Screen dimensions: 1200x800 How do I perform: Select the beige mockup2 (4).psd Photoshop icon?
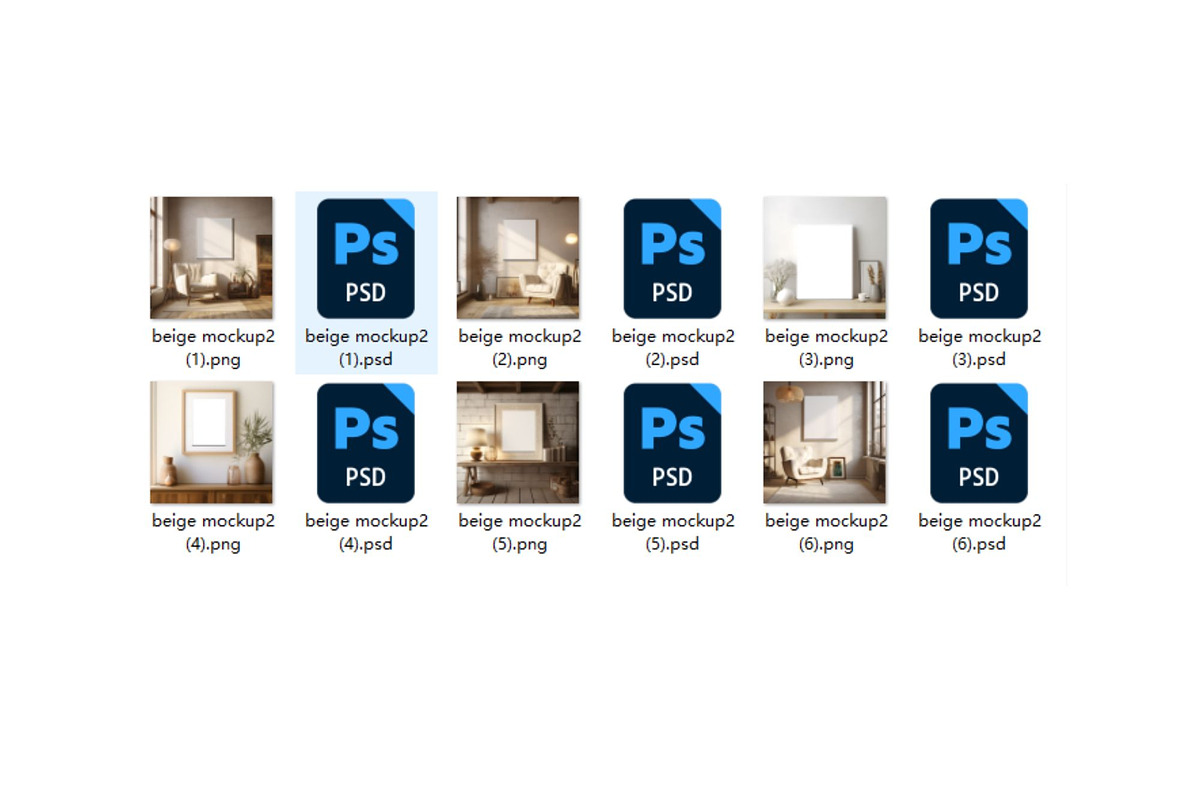366,443
